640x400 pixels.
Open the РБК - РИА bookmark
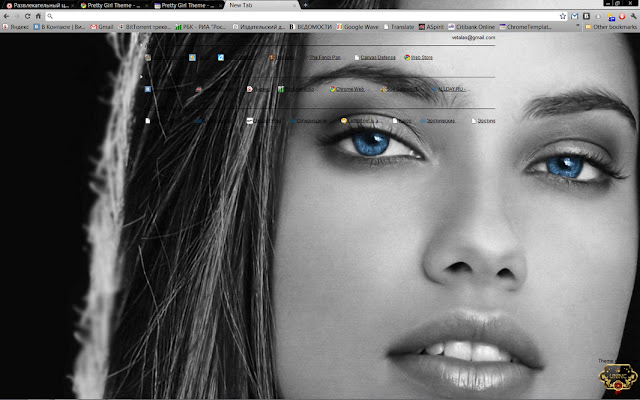coord(200,27)
